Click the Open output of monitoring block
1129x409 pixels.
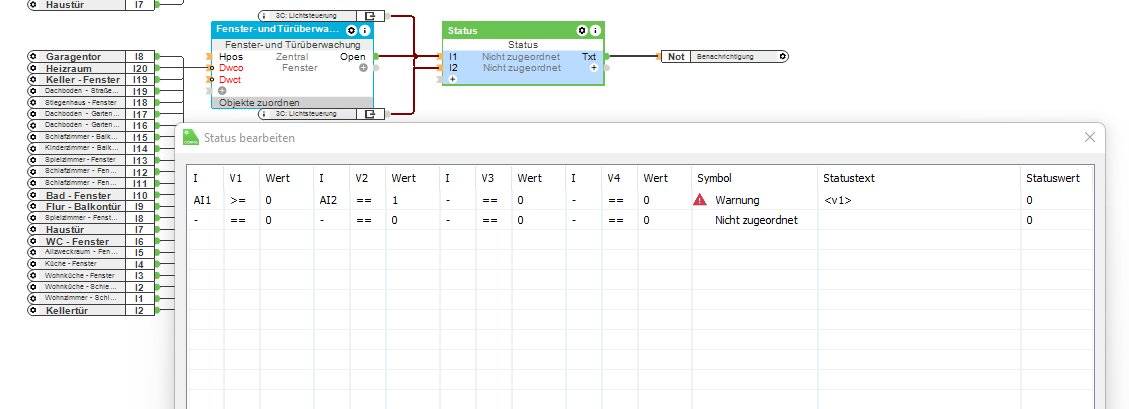pyautogui.click(x=353, y=56)
